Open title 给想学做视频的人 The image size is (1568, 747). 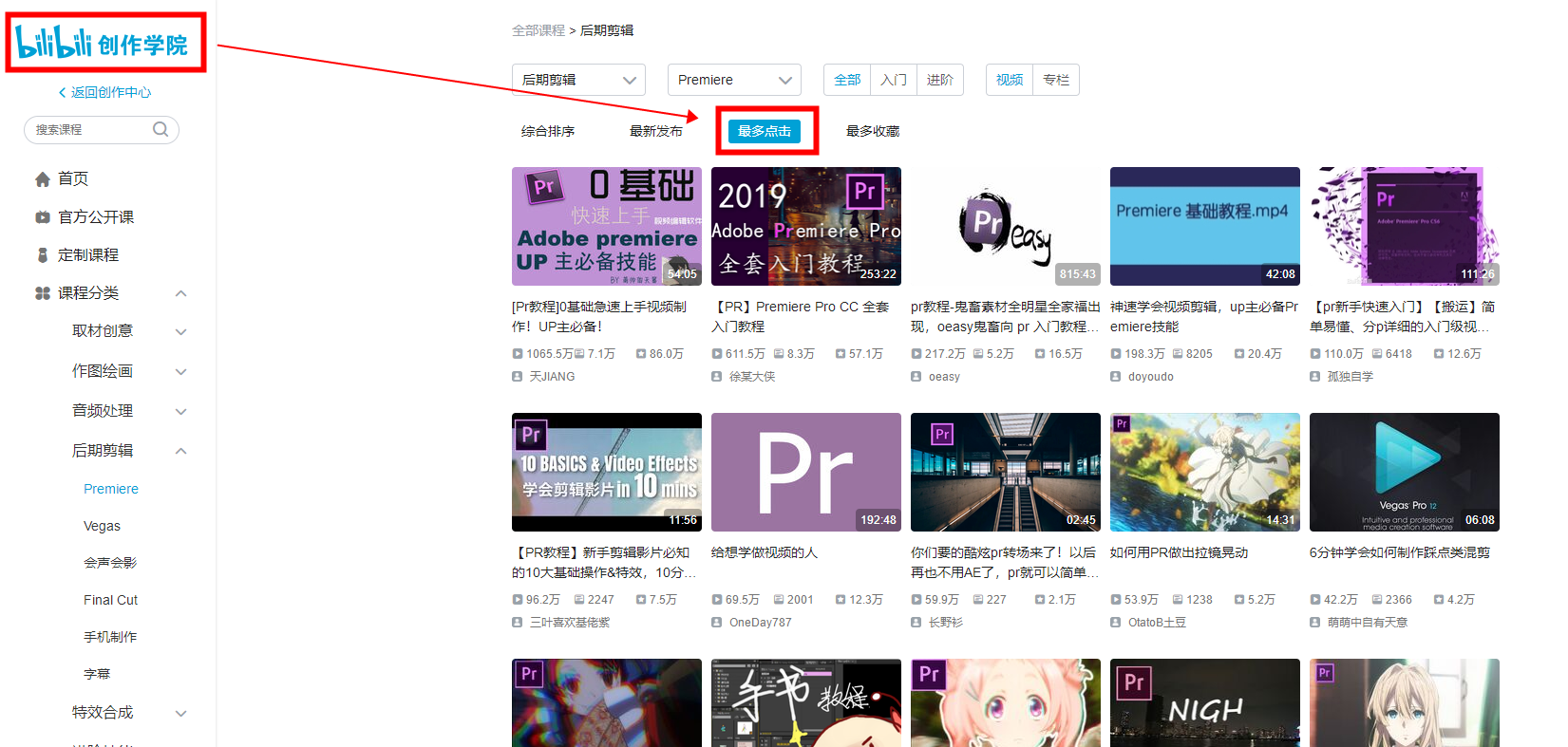pos(765,552)
